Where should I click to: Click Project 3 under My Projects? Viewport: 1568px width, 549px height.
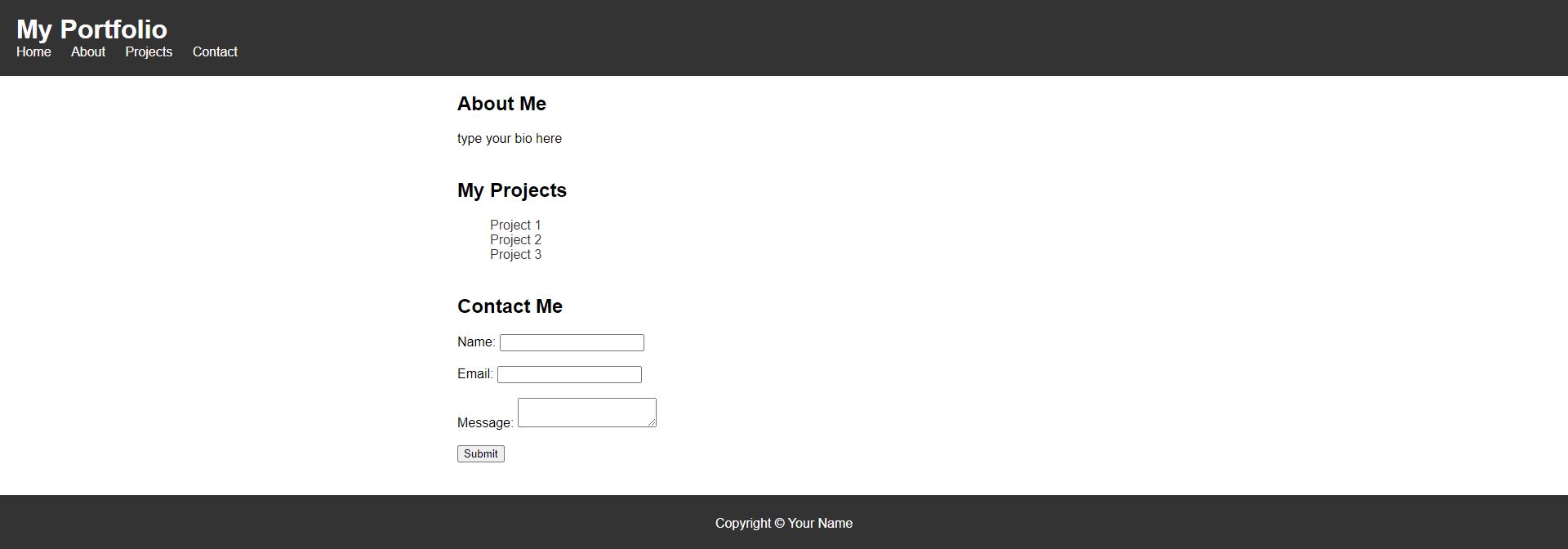(x=515, y=254)
